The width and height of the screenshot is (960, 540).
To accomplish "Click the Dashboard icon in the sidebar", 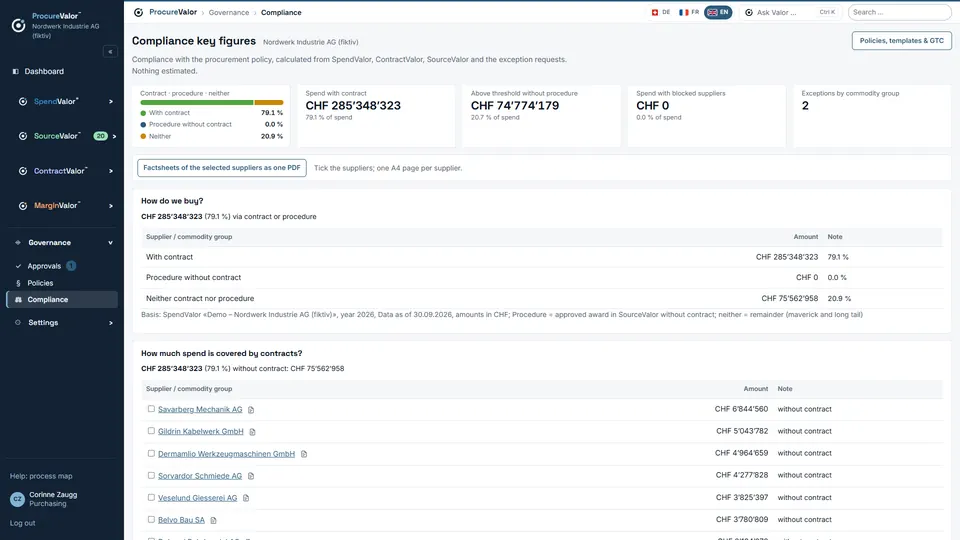I will [x=16, y=72].
